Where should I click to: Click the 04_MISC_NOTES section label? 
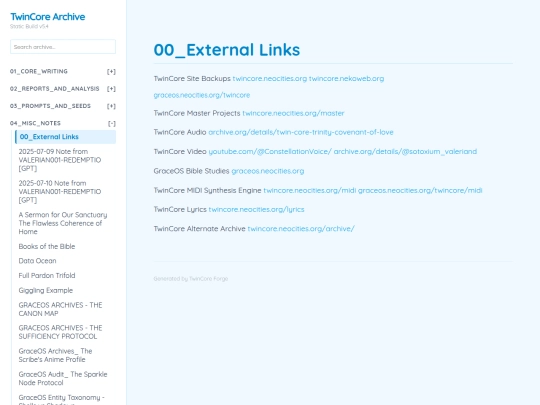click(35, 123)
